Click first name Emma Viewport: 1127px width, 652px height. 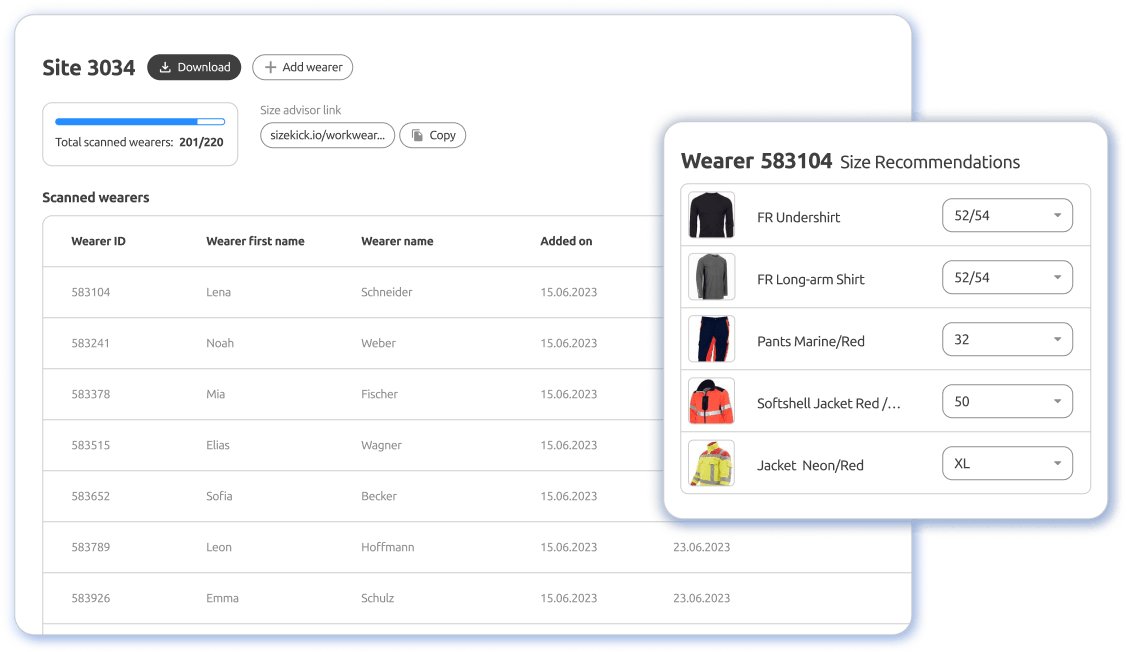[x=222, y=598]
